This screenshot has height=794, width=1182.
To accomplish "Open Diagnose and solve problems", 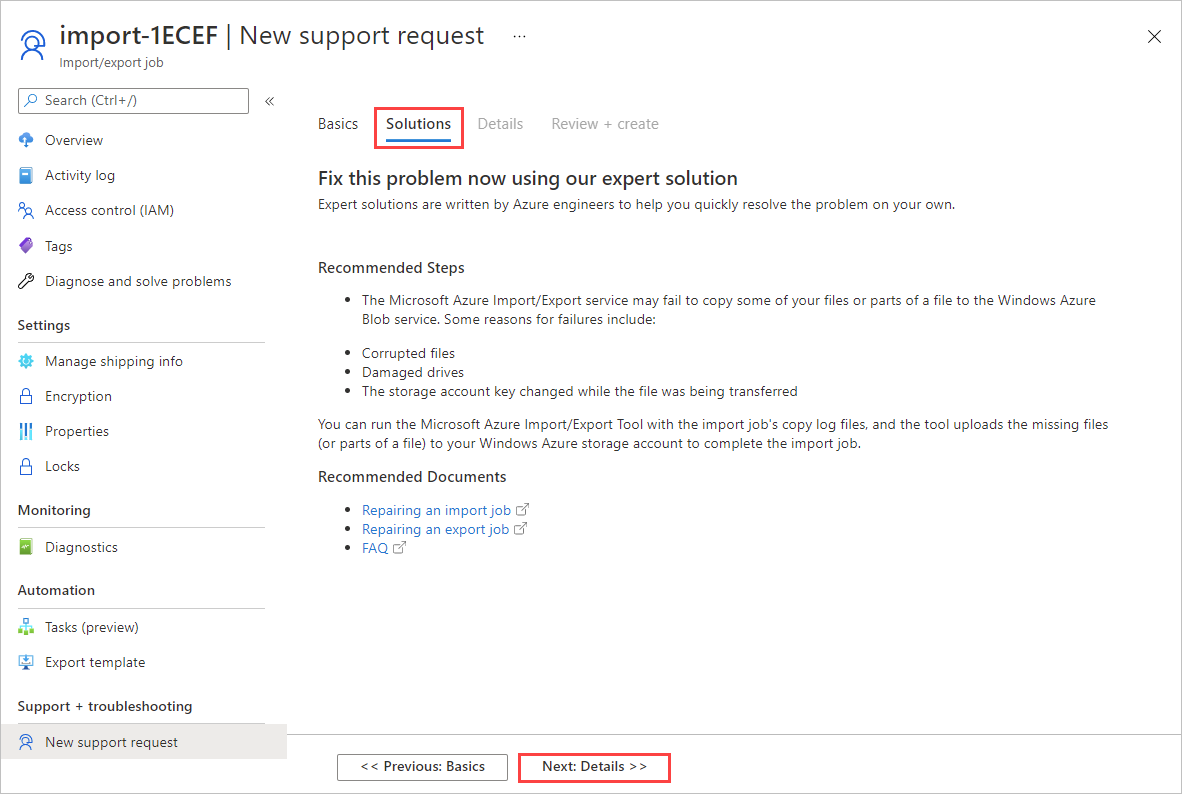I will pos(137,281).
